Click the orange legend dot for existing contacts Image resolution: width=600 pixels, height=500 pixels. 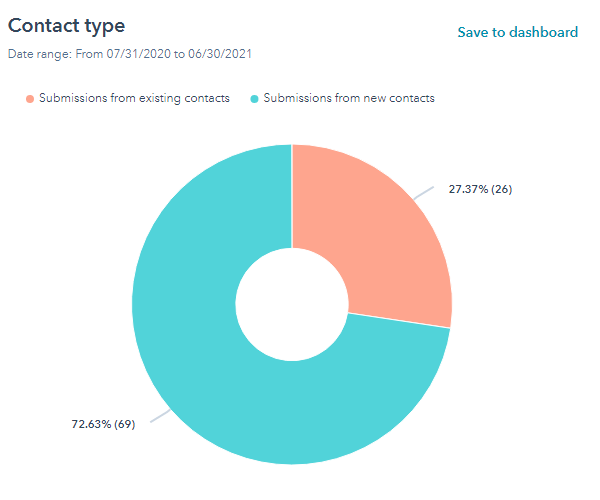tap(30, 98)
